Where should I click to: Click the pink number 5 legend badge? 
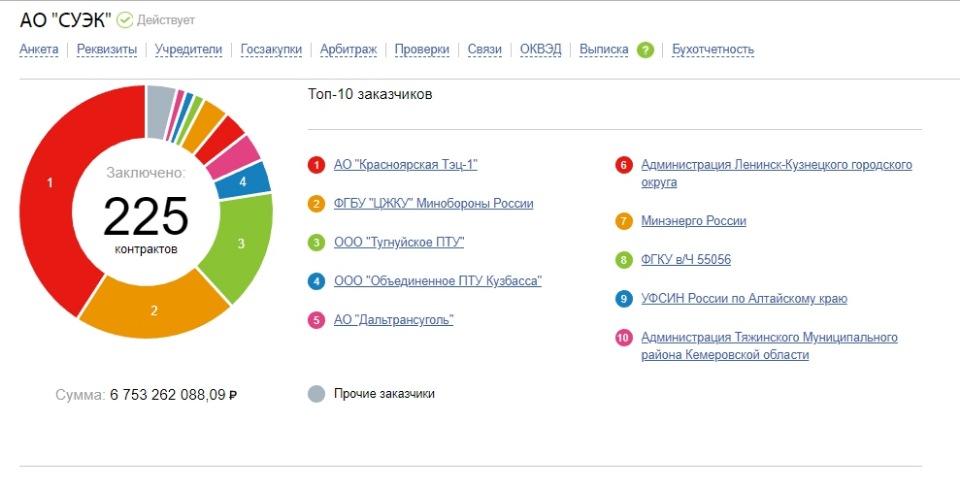pyautogui.click(x=316, y=320)
